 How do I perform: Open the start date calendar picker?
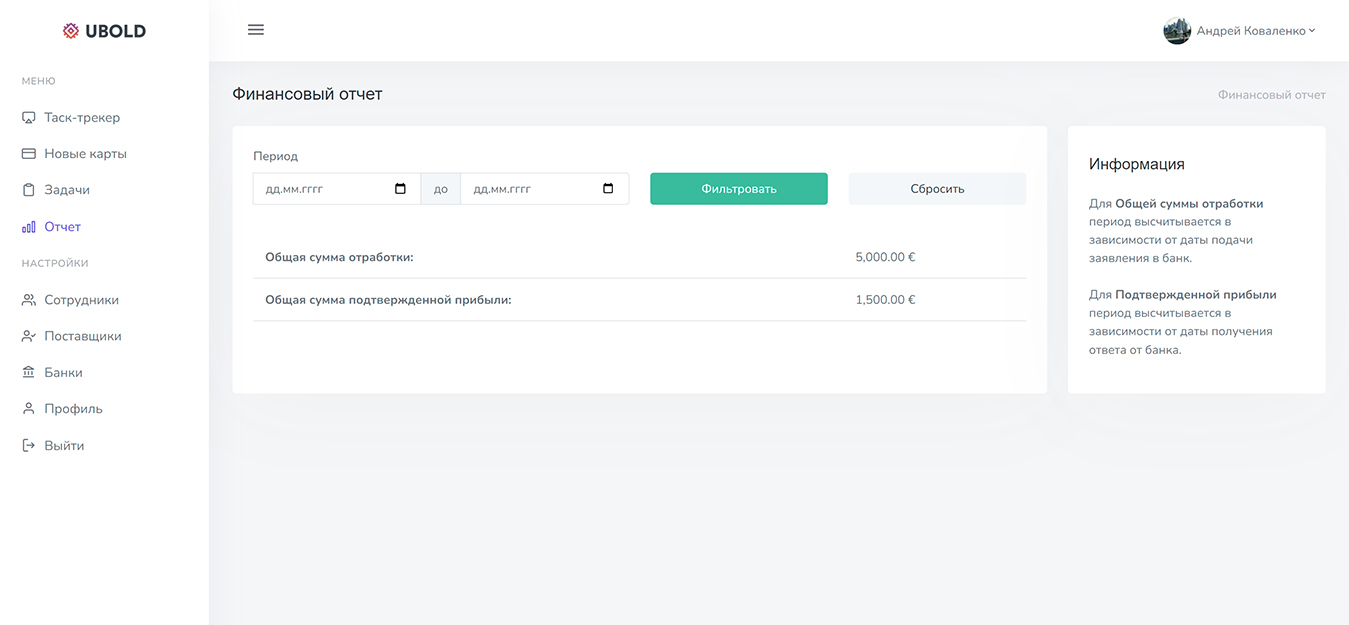[x=401, y=189]
